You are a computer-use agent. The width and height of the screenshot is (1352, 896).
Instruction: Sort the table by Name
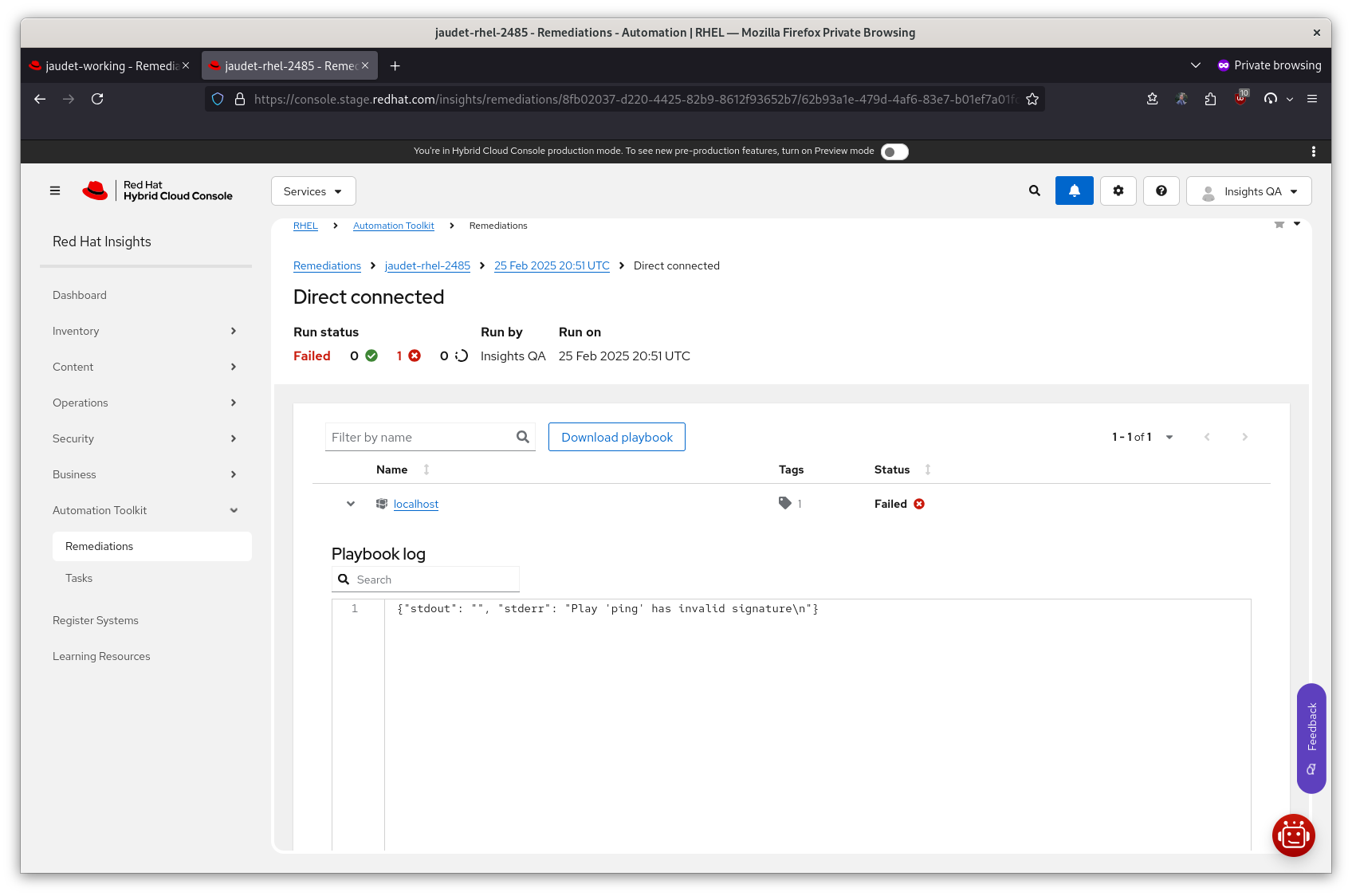426,470
